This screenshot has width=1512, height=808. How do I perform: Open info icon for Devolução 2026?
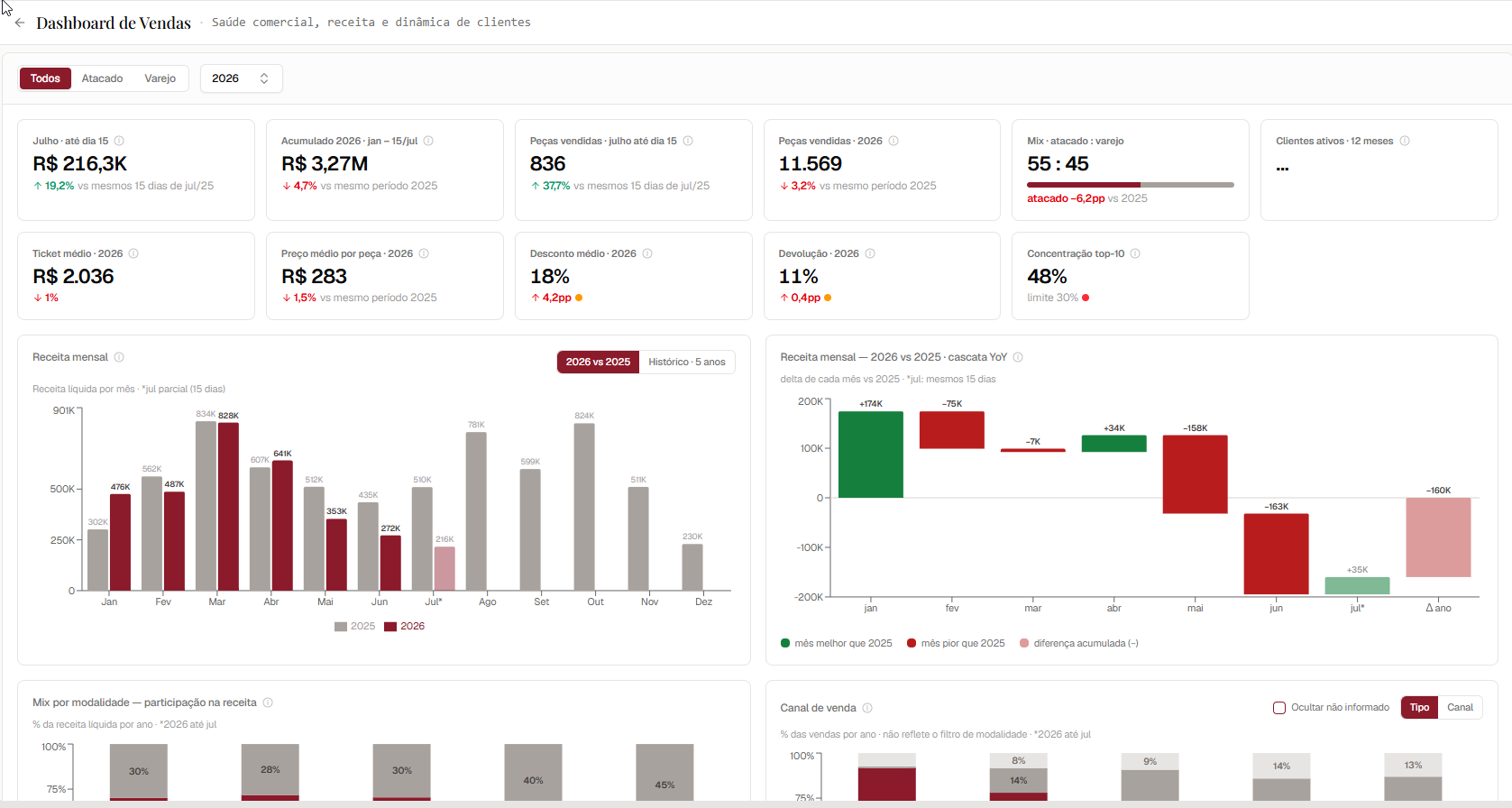[870, 253]
